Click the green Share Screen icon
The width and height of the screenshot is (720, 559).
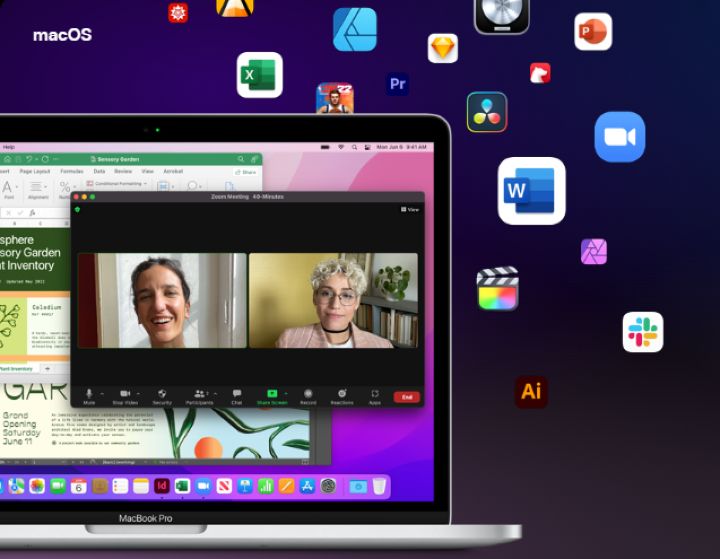[271, 394]
